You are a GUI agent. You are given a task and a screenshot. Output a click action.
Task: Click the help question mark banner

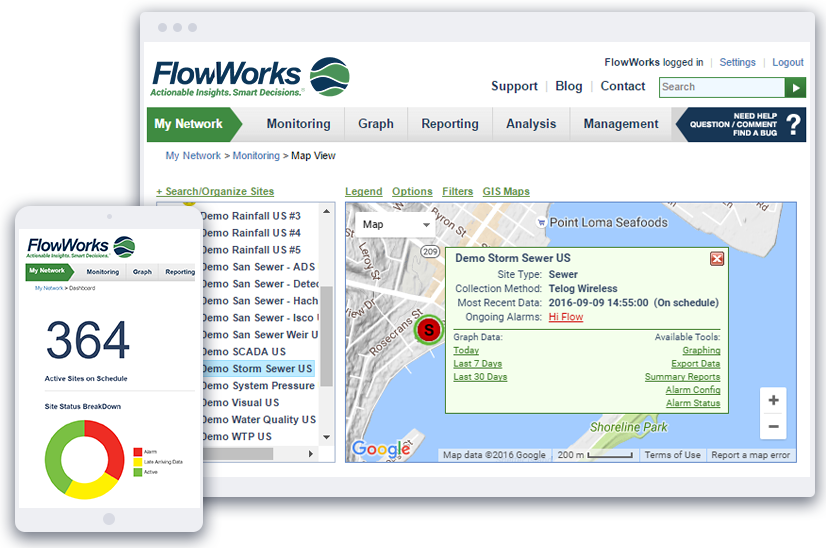(x=741, y=124)
